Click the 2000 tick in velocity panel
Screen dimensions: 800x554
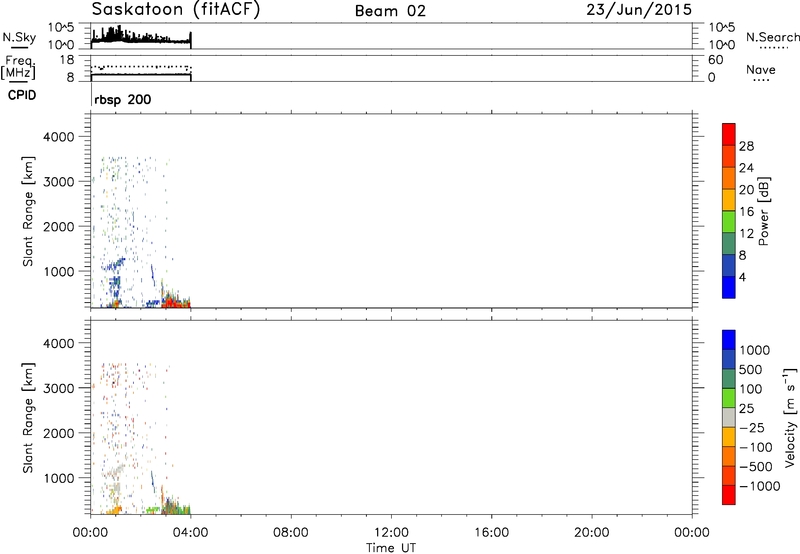point(58,433)
